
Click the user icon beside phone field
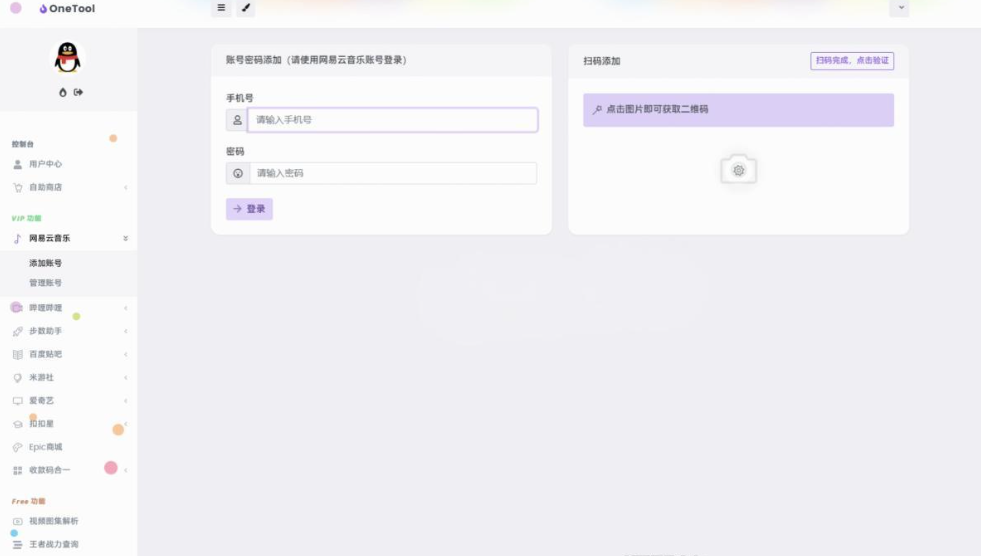click(x=237, y=120)
